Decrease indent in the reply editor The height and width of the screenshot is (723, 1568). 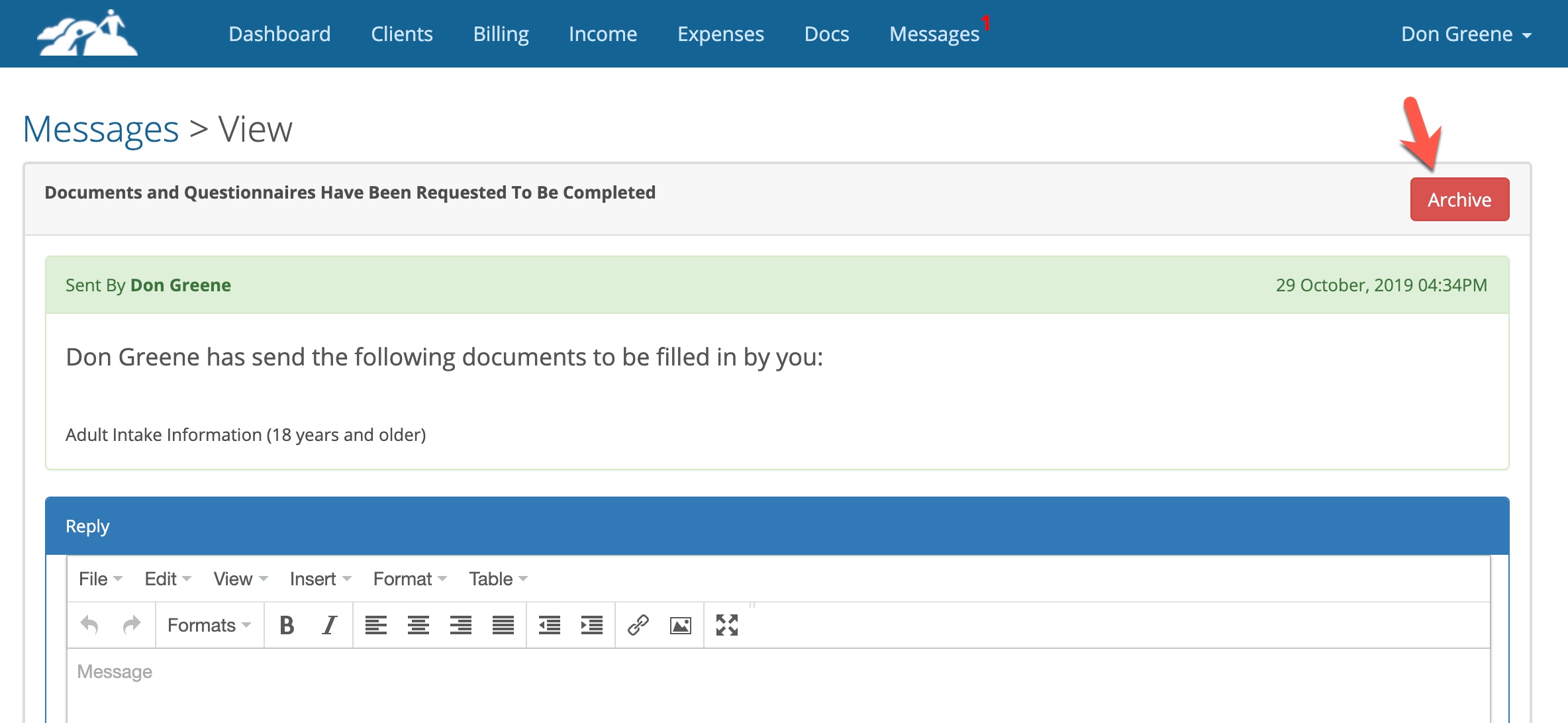(x=549, y=624)
